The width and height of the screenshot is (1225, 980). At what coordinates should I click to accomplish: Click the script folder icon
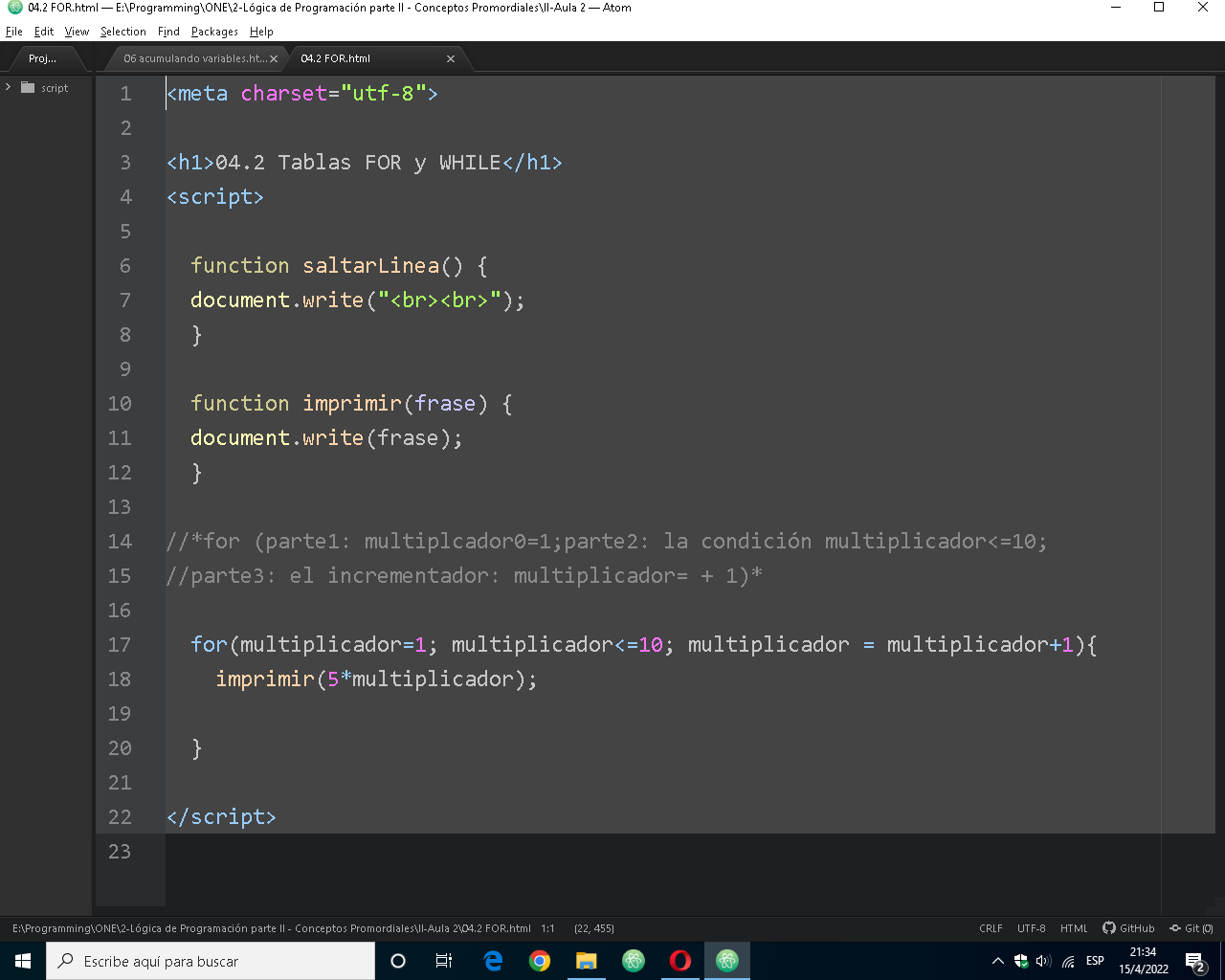click(x=28, y=87)
